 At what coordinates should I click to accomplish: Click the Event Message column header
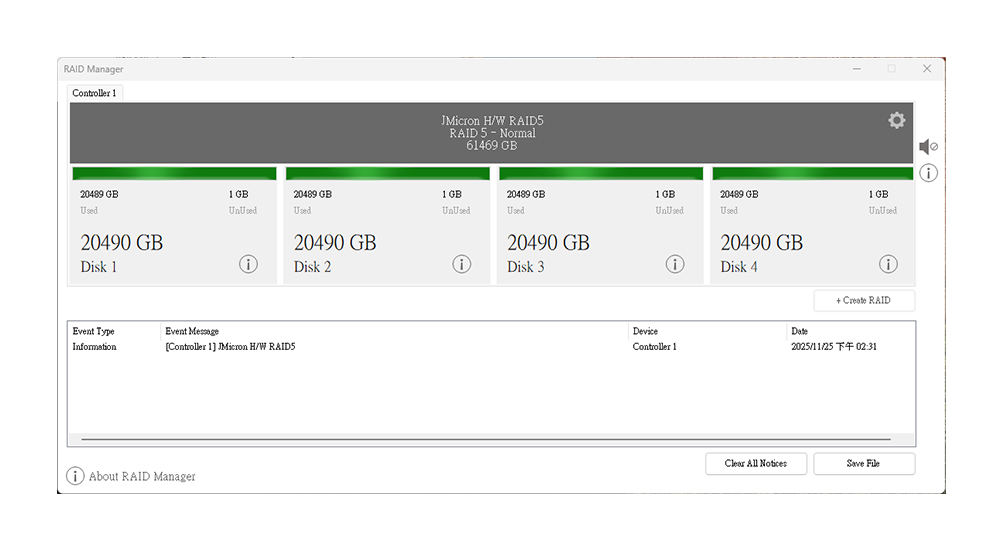pos(192,331)
